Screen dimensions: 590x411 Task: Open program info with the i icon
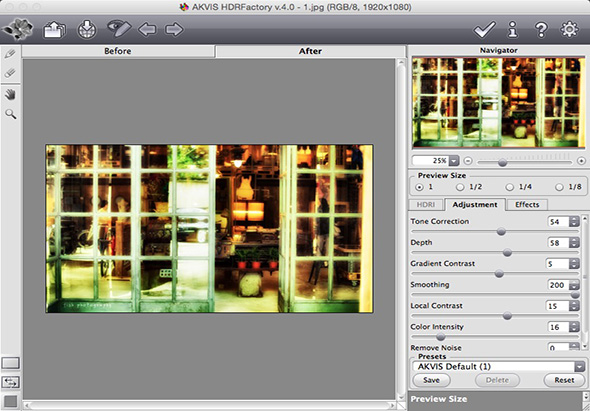(x=512, y=29)
